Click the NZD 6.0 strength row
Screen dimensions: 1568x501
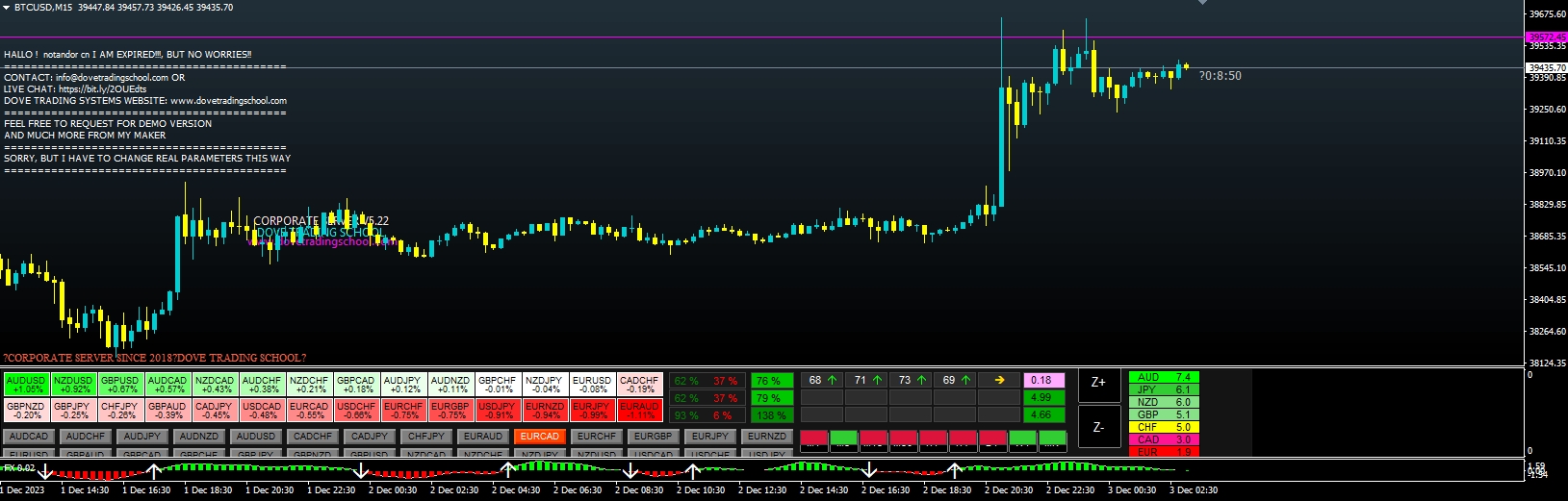(x=1163, y=402)
